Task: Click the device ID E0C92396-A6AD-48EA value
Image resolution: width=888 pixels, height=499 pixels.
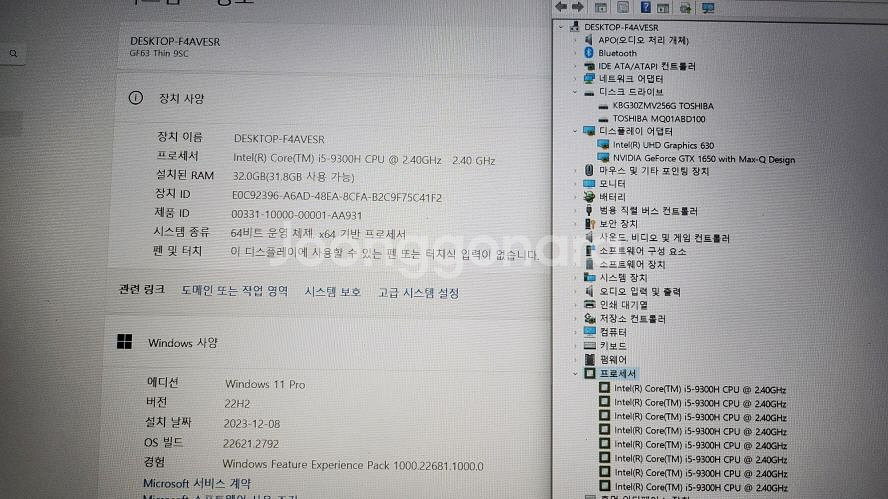Action: tap(336, 197)
